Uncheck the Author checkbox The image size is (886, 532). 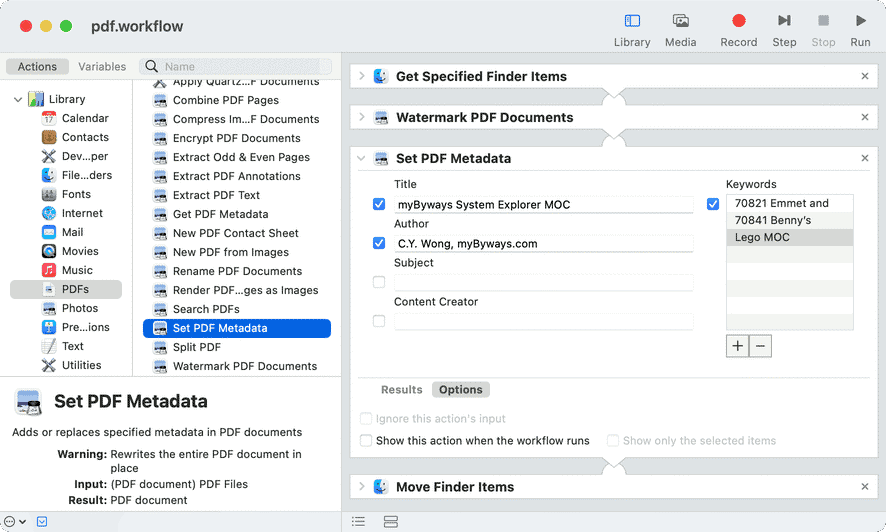point(379,243)
